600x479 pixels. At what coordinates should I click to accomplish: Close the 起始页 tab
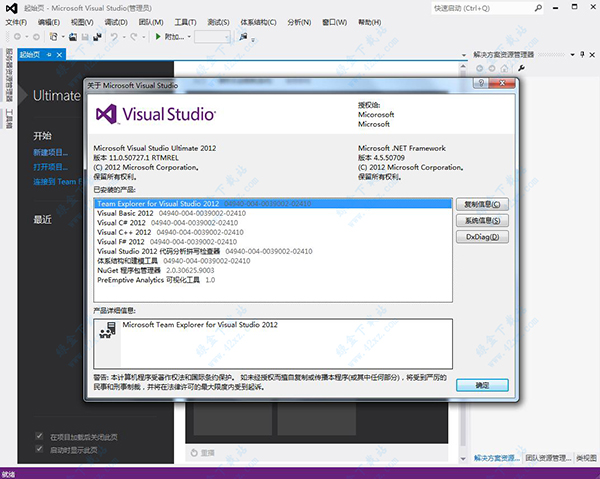(x=59, y=55)
